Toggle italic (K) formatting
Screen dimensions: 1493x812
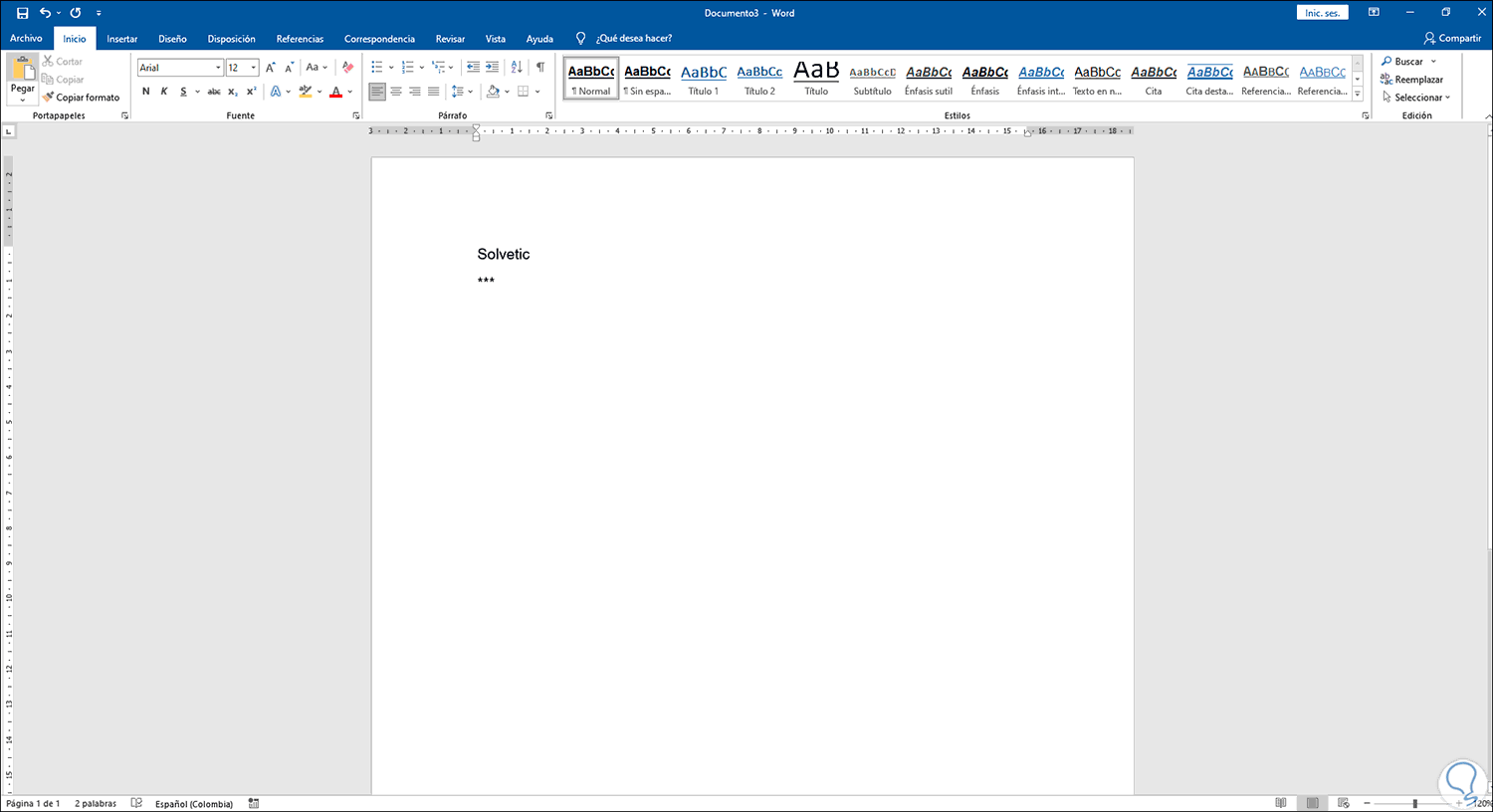click(164, 92)
